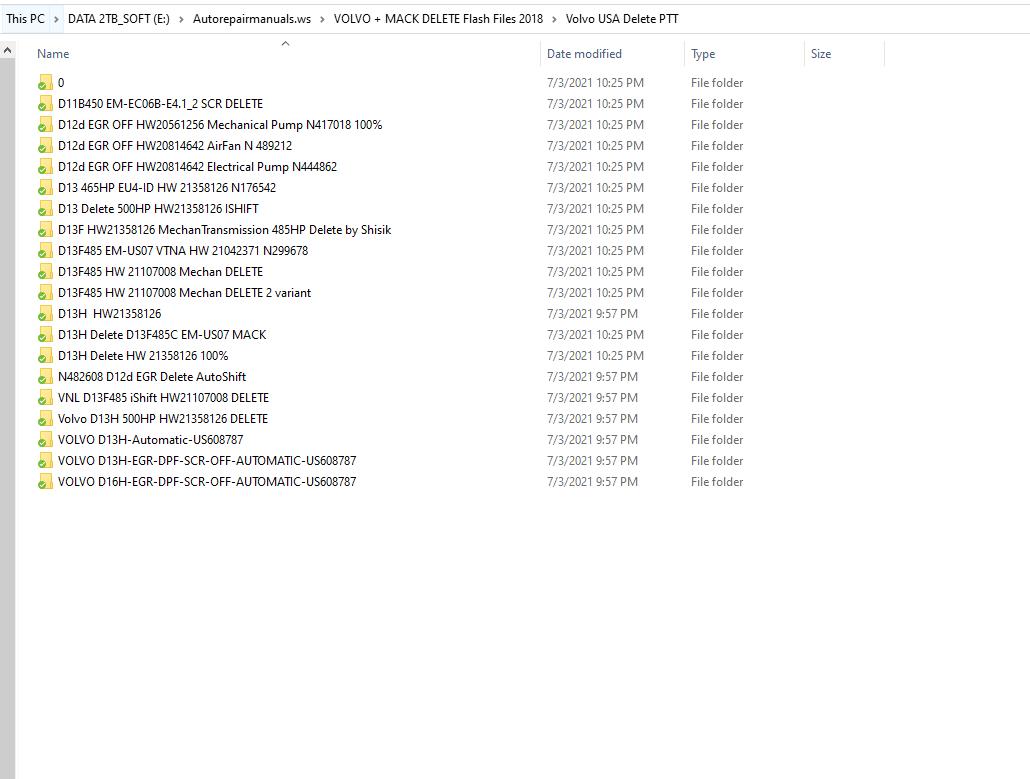
Task: Click folder icon for VOLVO D13H-EGR-DPF-SCR-OFF-AUTOMATIC
Action: pos(45,461)
